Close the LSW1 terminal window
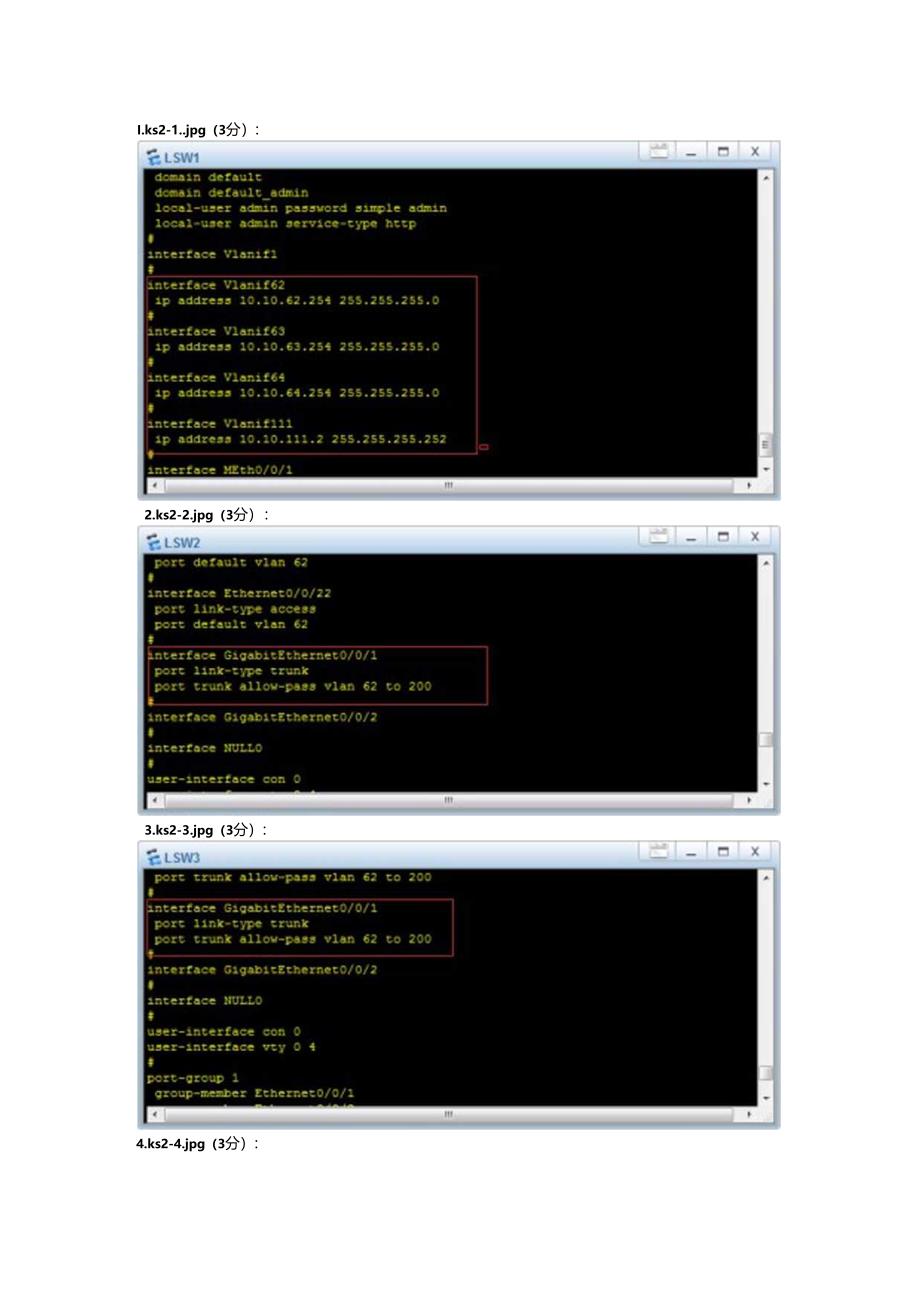 pos(755,152)
